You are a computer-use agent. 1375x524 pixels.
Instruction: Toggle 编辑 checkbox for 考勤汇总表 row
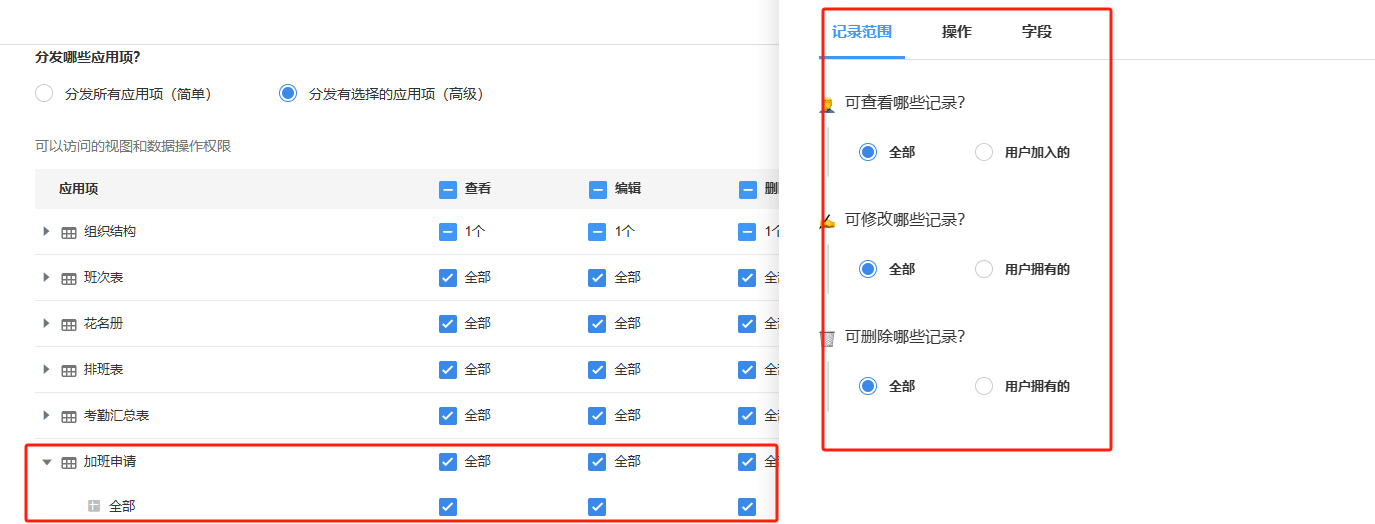click(597, 416)
